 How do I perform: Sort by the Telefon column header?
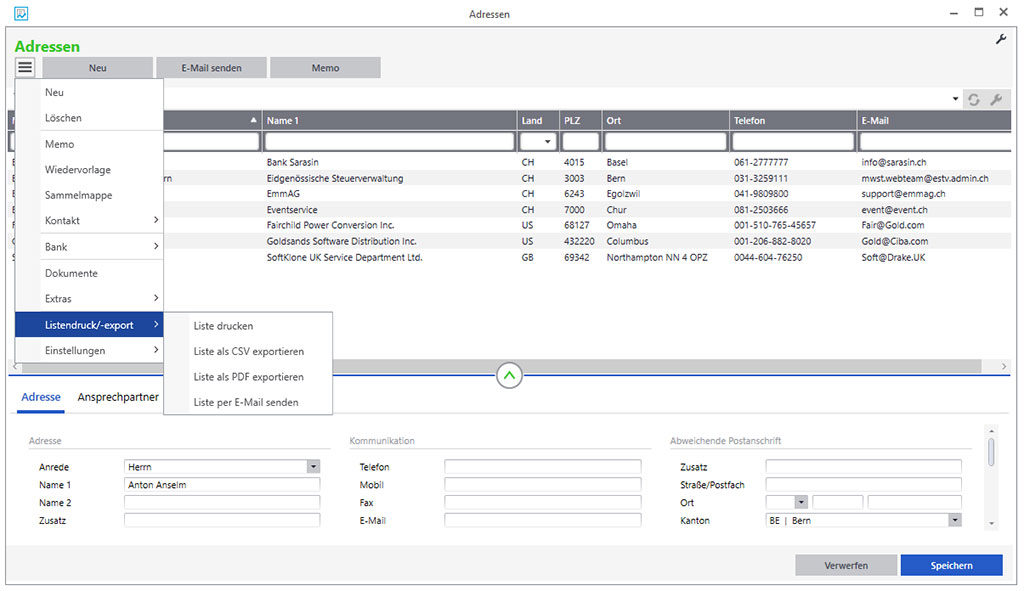(x=793, y=120)
